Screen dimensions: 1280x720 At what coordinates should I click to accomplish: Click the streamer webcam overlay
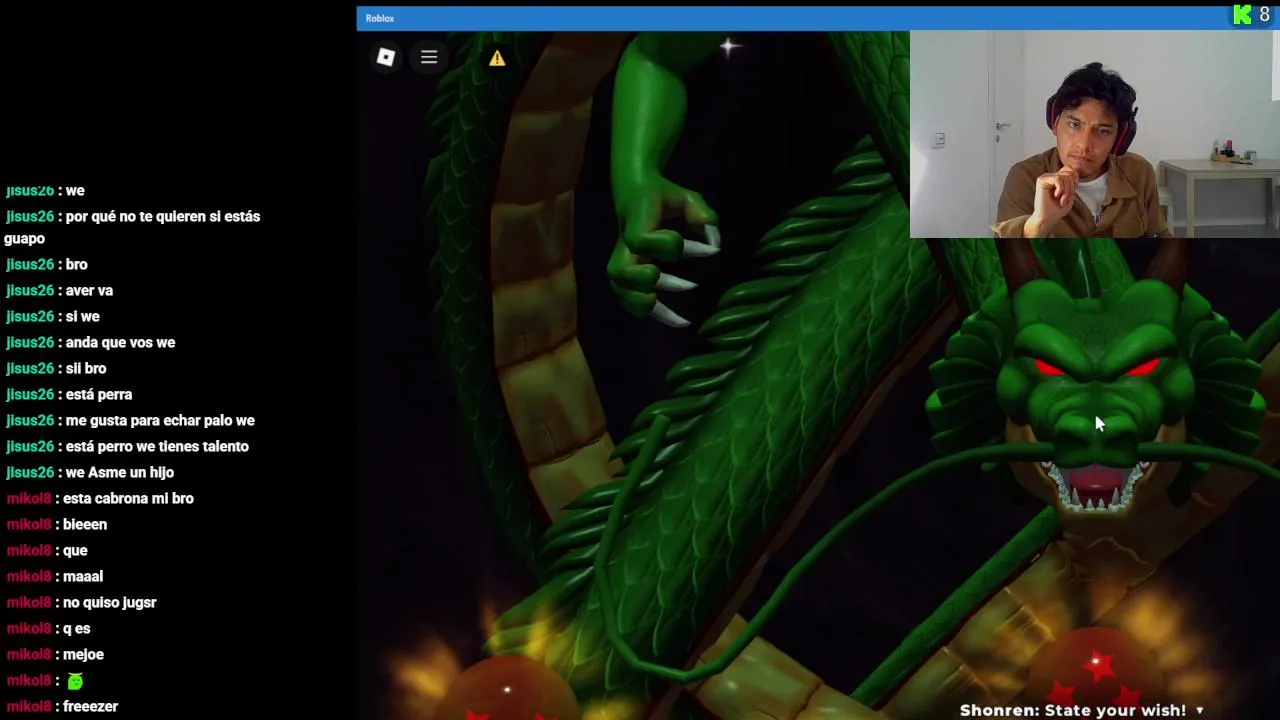[1095, 134]
